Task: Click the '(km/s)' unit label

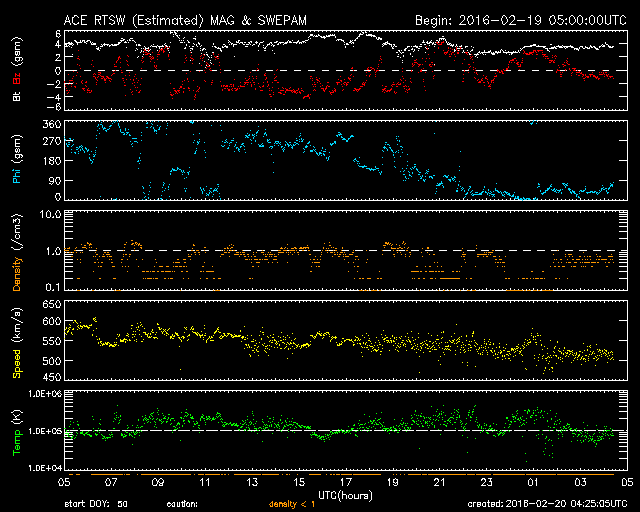Action: 17,325
